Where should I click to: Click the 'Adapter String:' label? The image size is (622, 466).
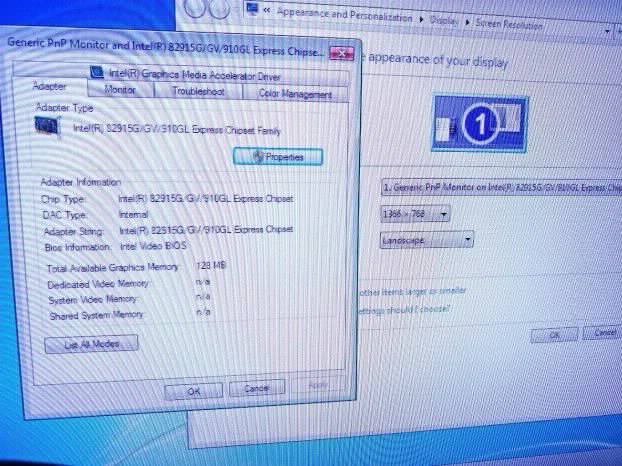tap(73, 232)
